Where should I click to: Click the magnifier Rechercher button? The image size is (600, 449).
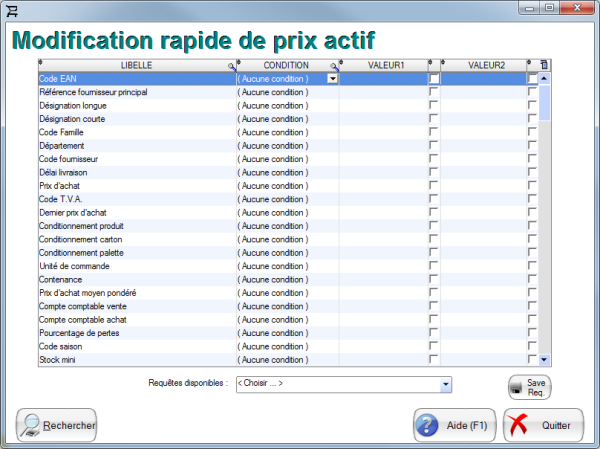point(57,425)
